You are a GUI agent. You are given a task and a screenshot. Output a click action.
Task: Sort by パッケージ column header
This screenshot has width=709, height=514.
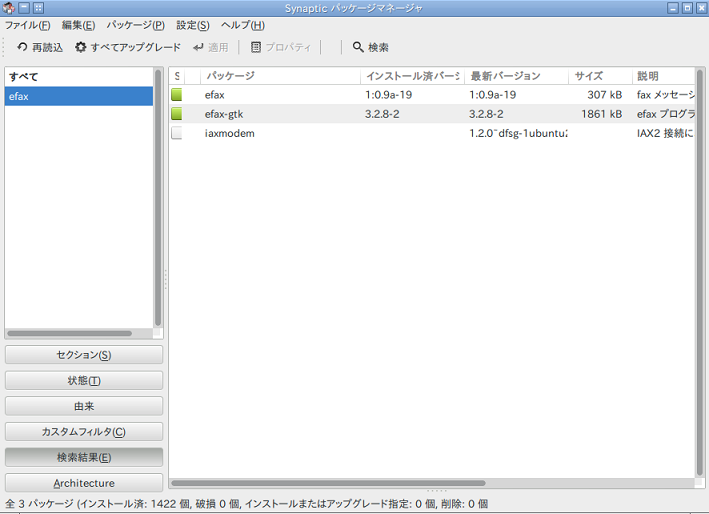click(x=281, y=76)
